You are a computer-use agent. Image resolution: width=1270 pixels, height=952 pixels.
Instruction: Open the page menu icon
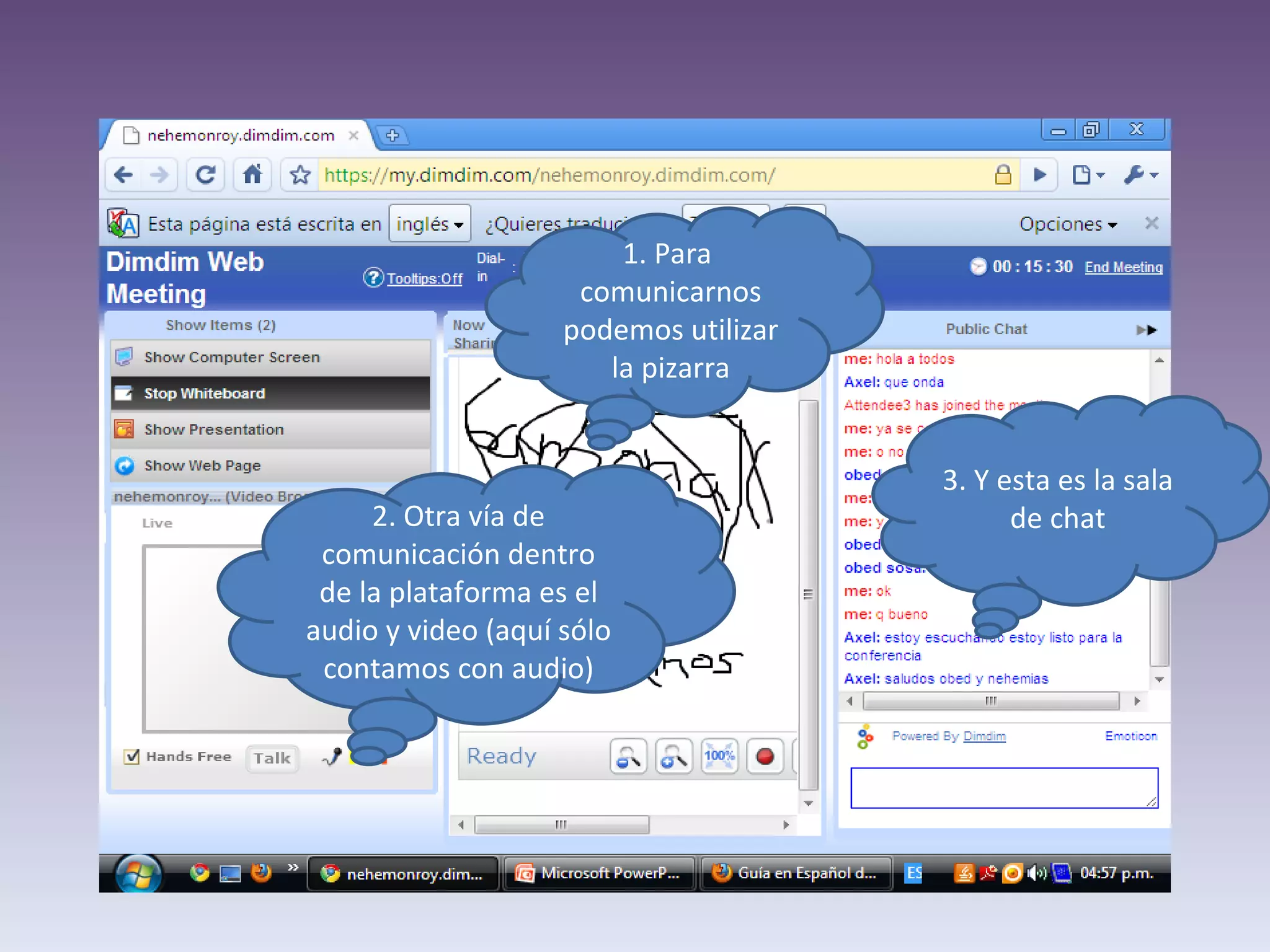1088,175
